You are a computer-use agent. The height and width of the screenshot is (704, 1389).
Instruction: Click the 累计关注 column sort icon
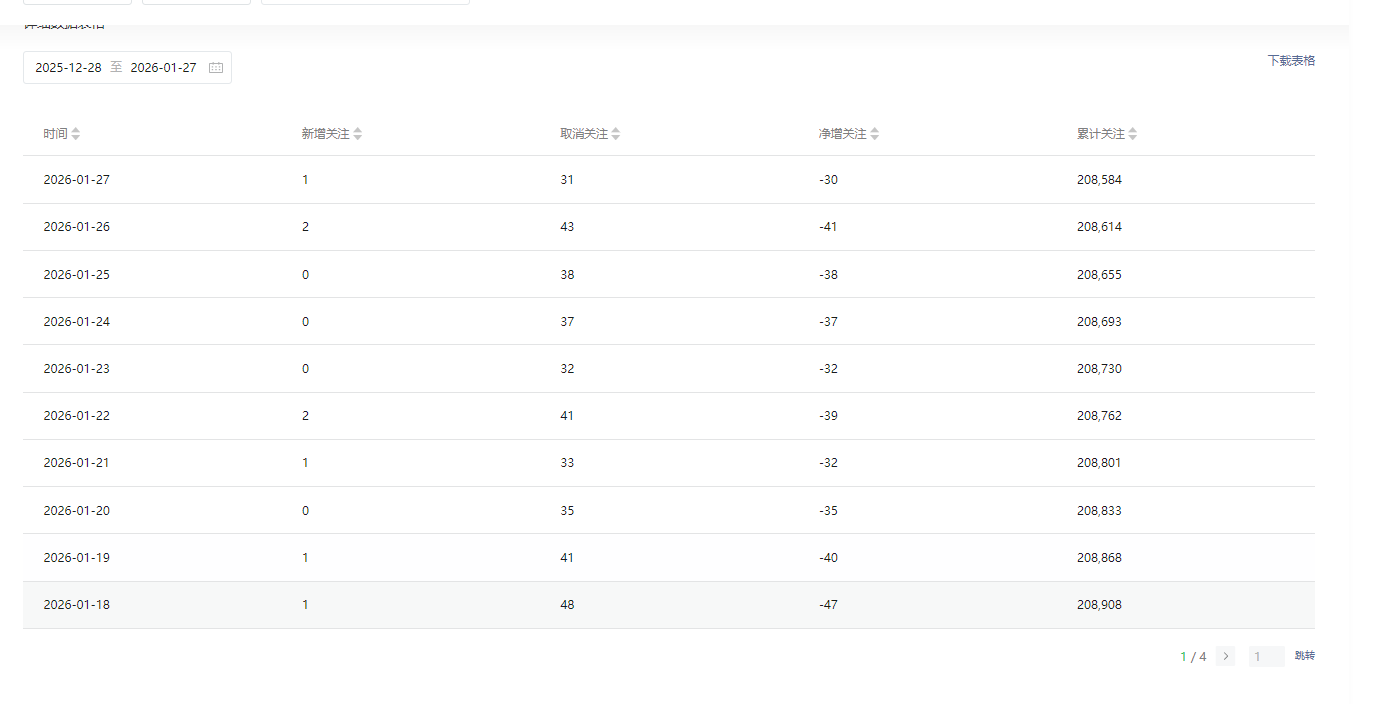point(1133,134)
